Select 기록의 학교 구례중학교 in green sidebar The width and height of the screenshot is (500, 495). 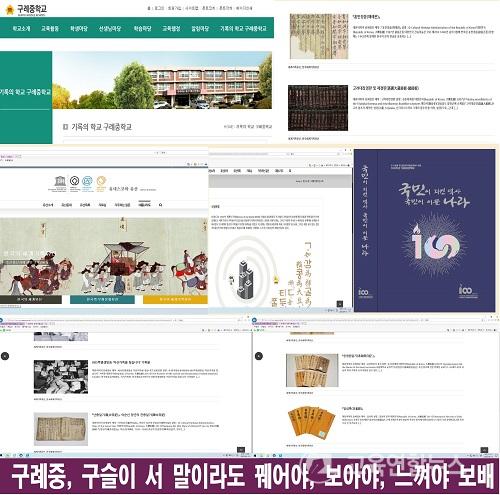point(25,92)
